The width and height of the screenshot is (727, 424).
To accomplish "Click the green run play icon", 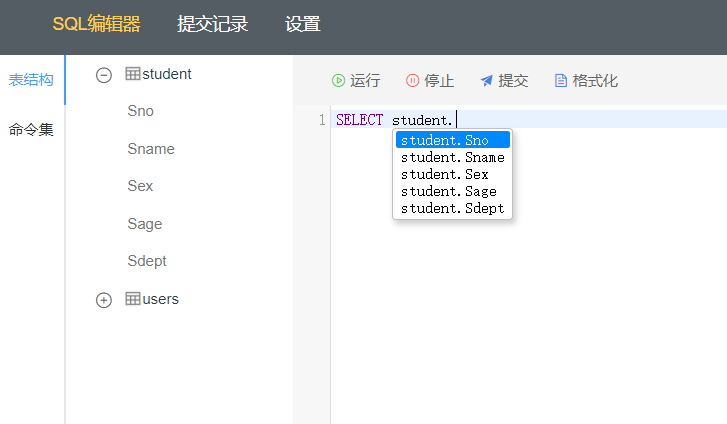I will [338, 81].
